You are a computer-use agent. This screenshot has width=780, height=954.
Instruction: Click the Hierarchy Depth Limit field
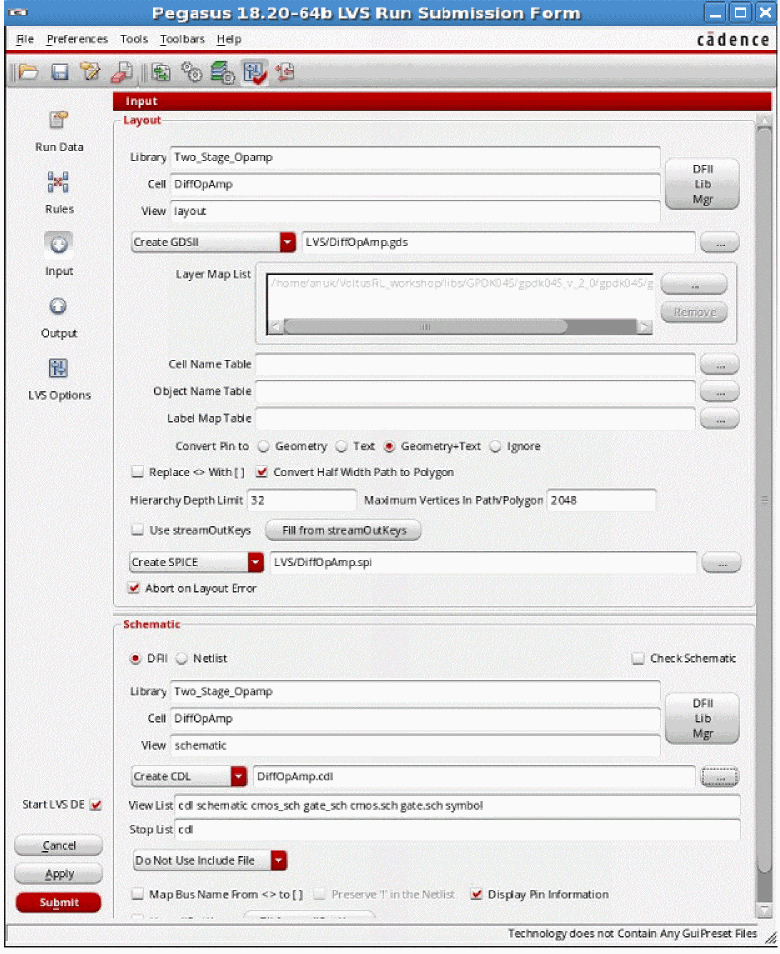click(302, 500)
